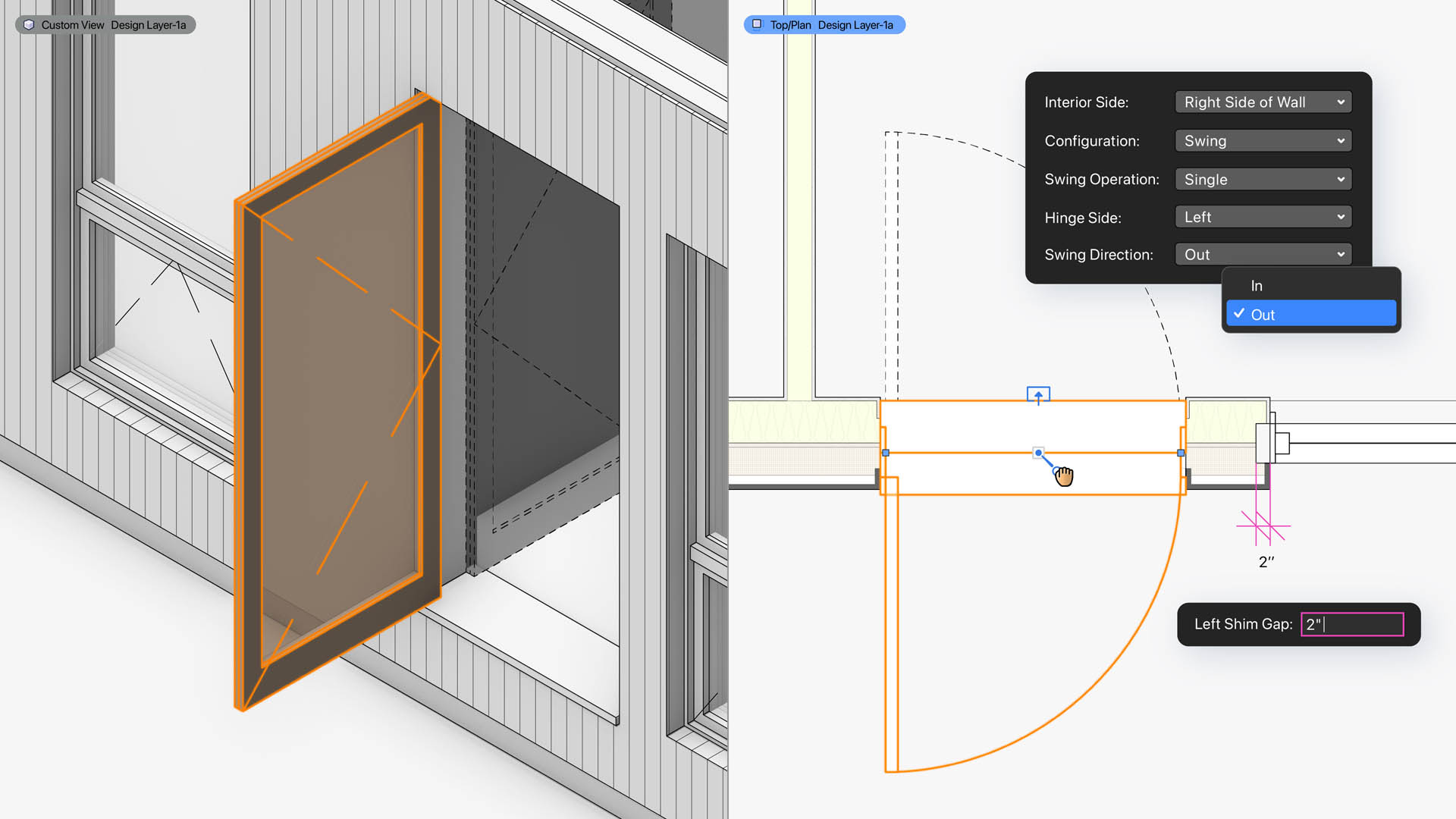The width and height of the screenshot is (1456, 819).
Task: Click the Top/Plan tab label
Action: (x=791, y=24)
